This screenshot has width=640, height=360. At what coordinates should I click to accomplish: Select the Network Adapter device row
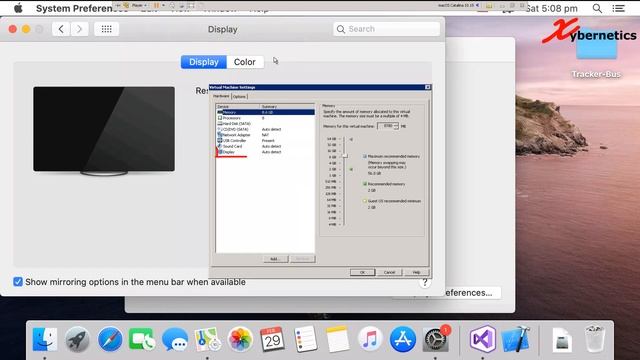(x=265, y=135)
